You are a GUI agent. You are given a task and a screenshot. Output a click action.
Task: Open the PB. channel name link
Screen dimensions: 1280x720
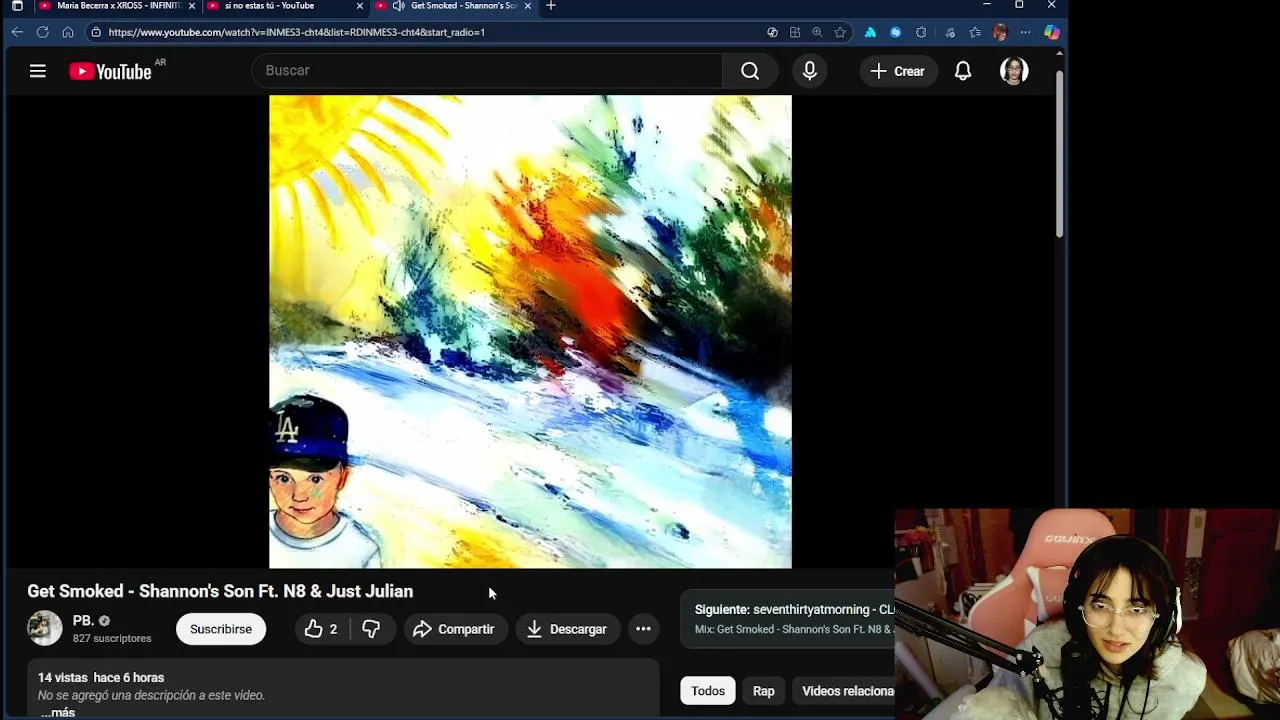coord(83,620)
